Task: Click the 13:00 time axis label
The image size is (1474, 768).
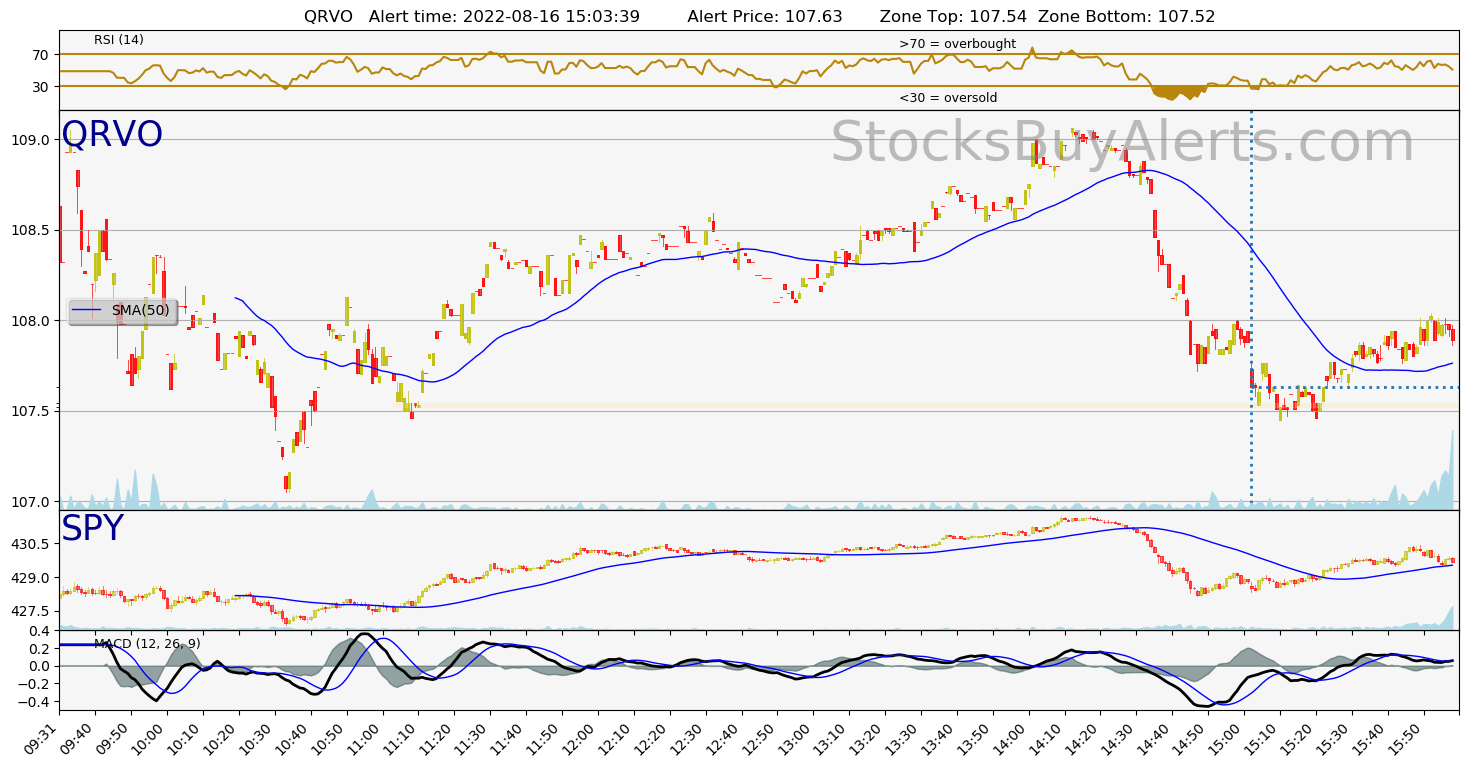Action: 797,734
